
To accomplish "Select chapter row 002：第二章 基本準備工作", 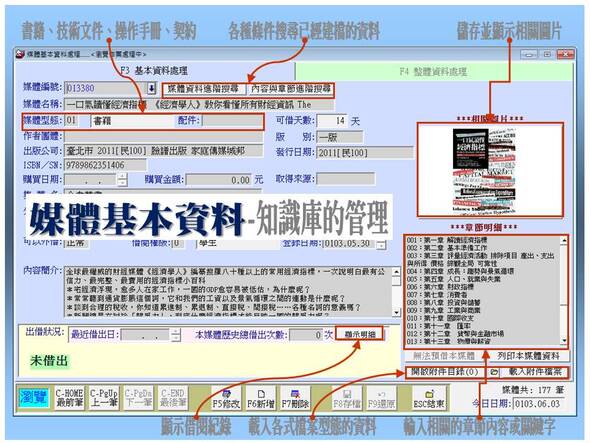I will 447,248.
